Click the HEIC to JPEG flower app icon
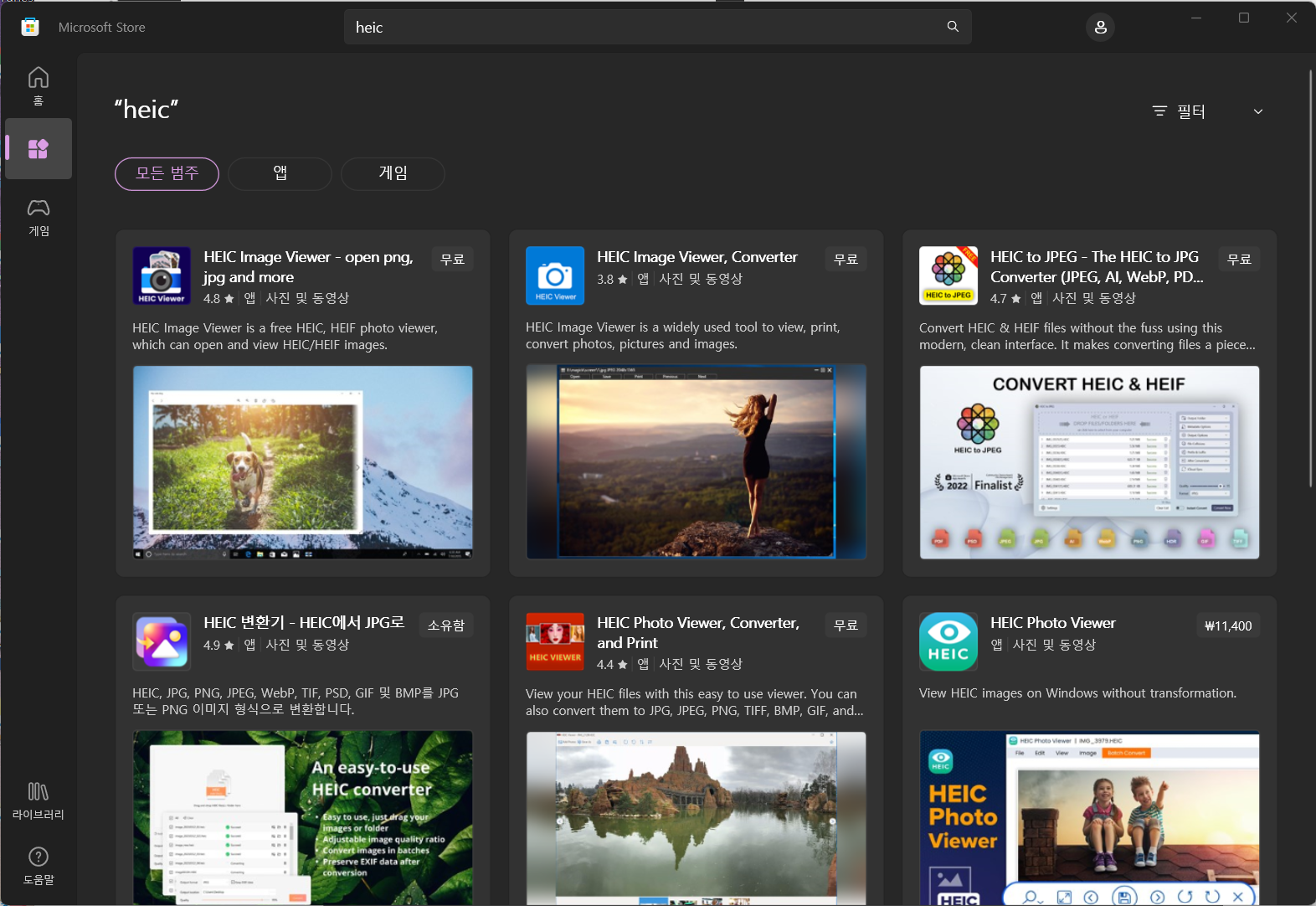 click(x=948, y=275)
